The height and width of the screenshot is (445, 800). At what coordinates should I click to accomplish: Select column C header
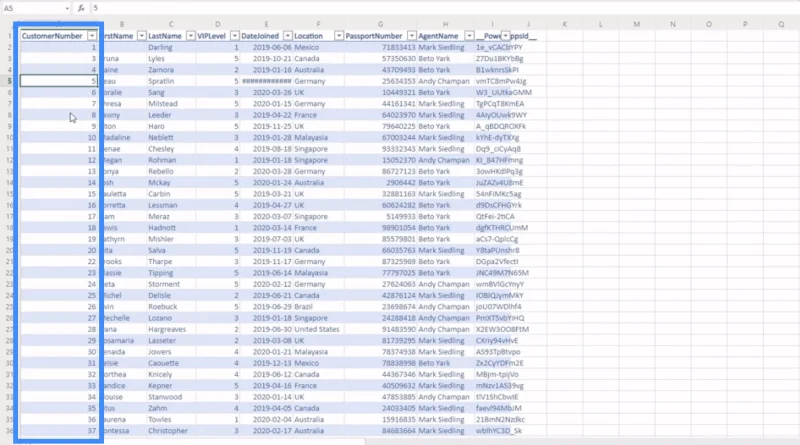pyautogui.click(x=171, y=24)
